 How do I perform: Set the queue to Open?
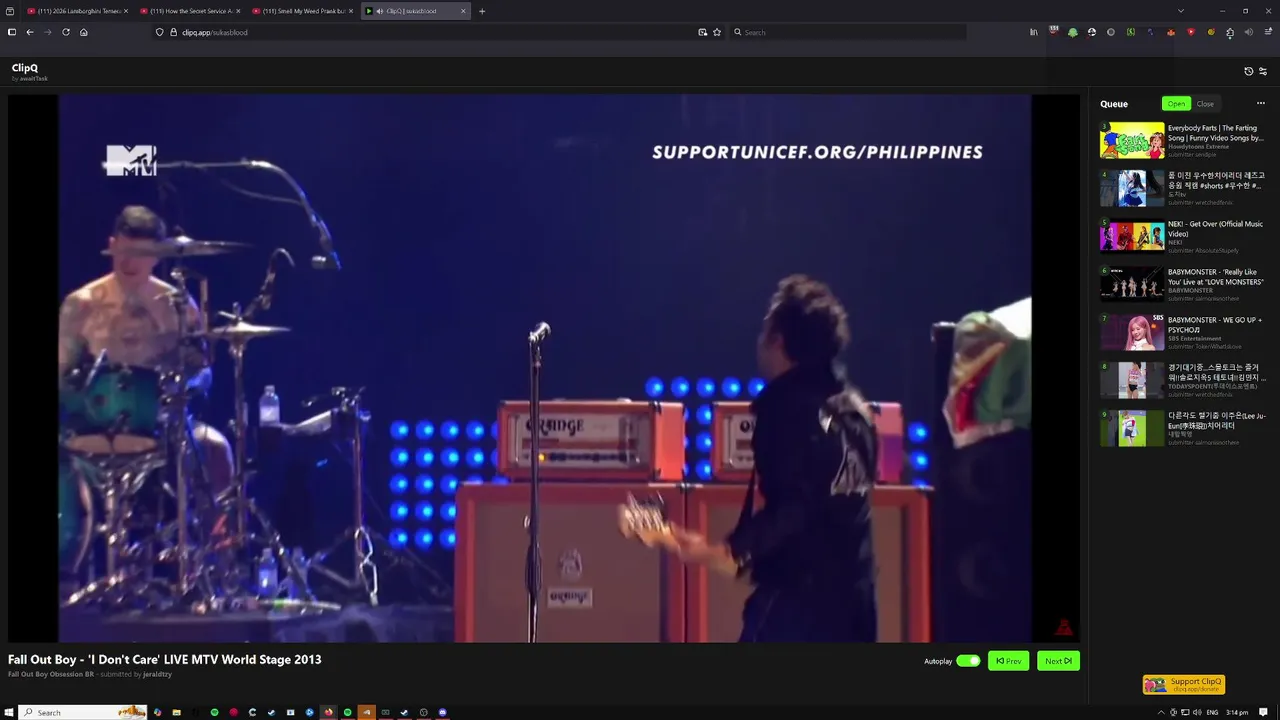pos(1176,104)
